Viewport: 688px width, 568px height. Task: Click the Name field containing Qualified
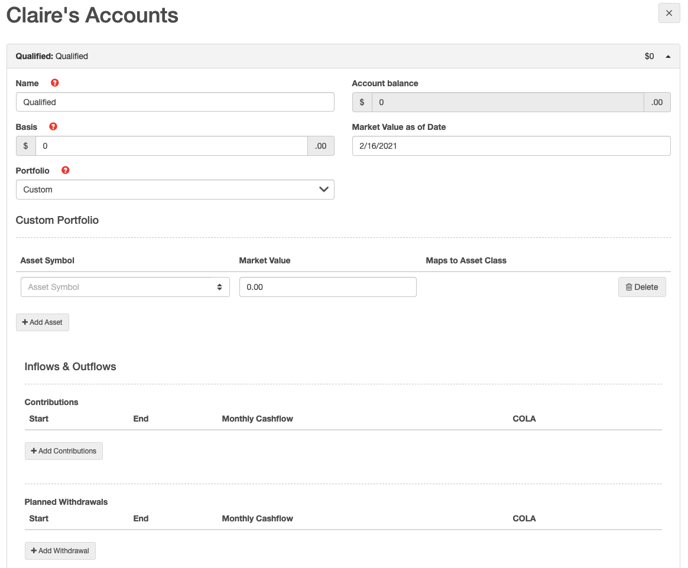(175, 102)
